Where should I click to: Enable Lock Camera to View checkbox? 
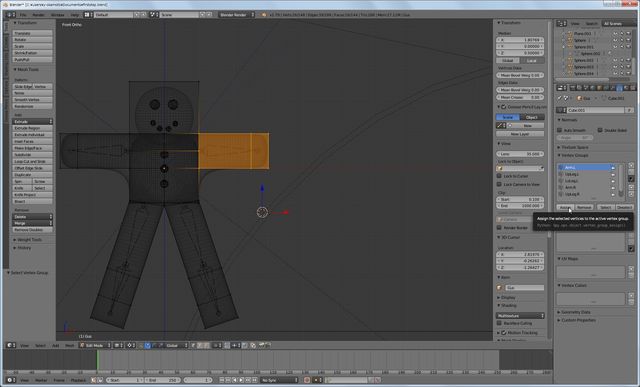(499, 184)
